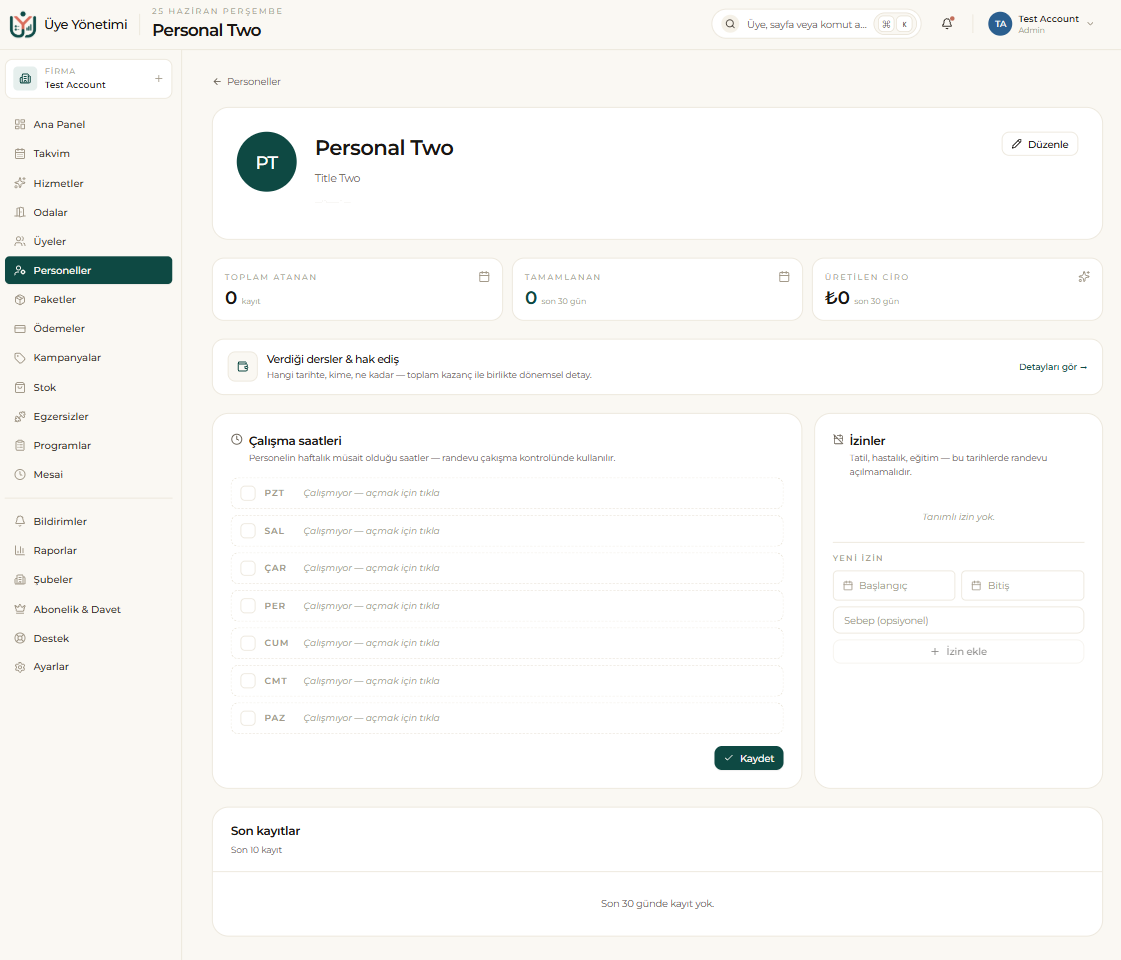
Task: Open the notifications bell icon
Action: click(947, 24)
